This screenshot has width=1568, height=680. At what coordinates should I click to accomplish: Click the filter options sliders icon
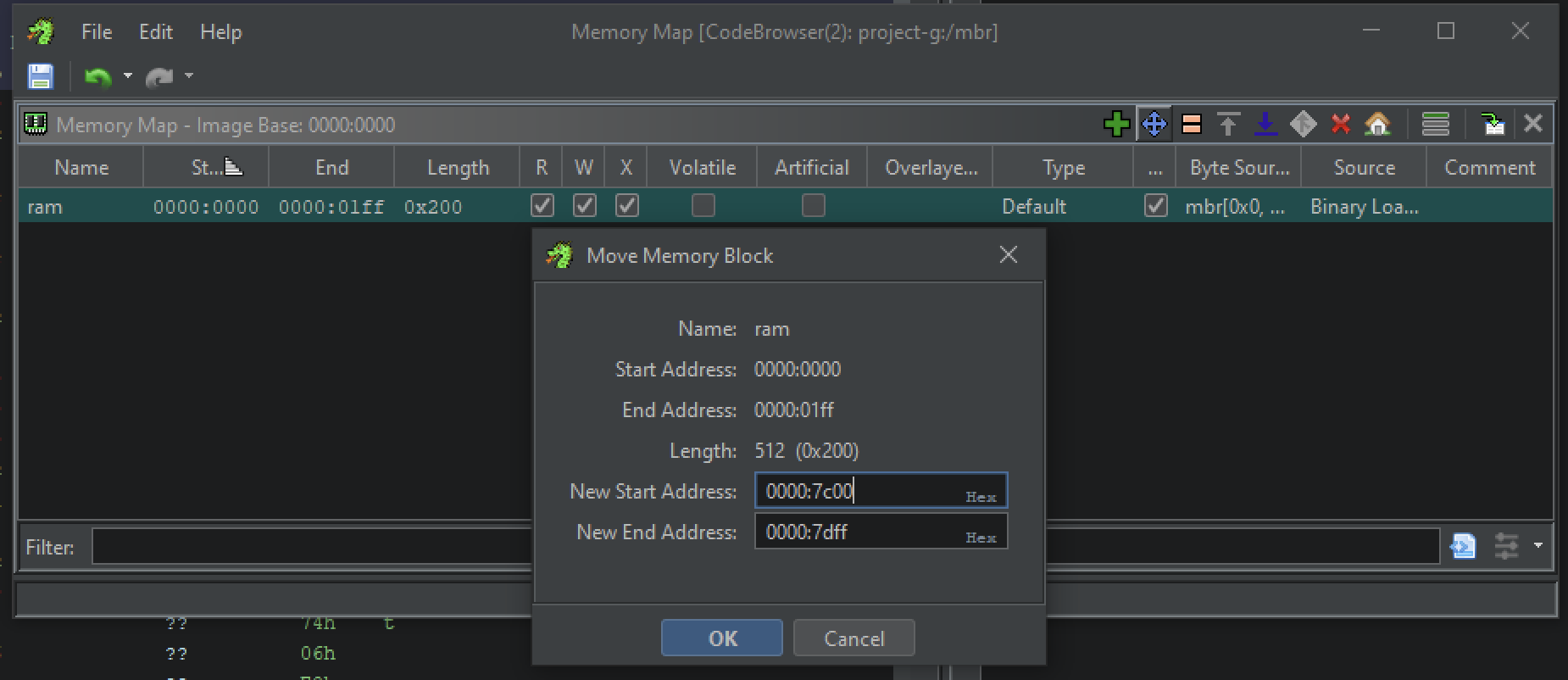(1506, 546)
